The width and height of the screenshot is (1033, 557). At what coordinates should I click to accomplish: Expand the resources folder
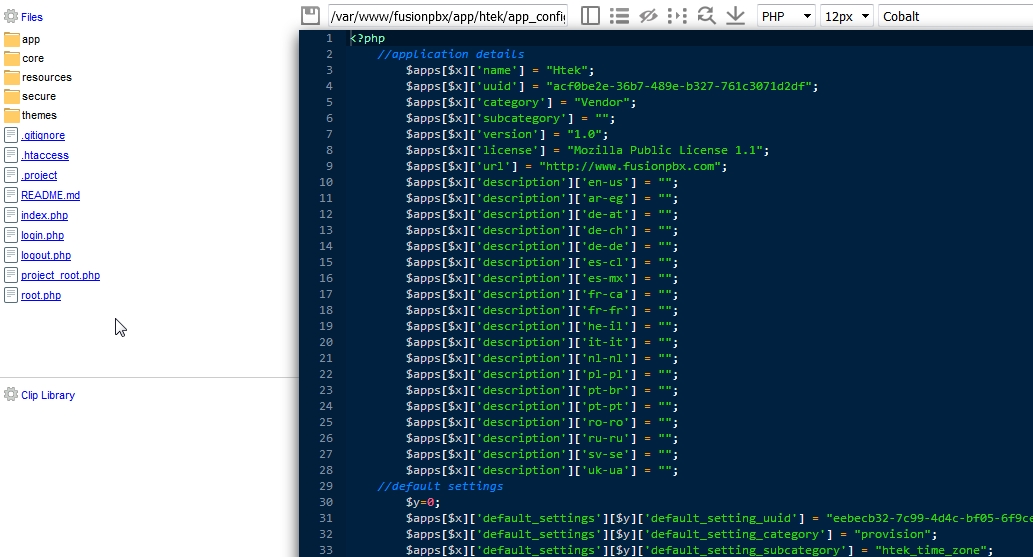(x=46, y=77)
